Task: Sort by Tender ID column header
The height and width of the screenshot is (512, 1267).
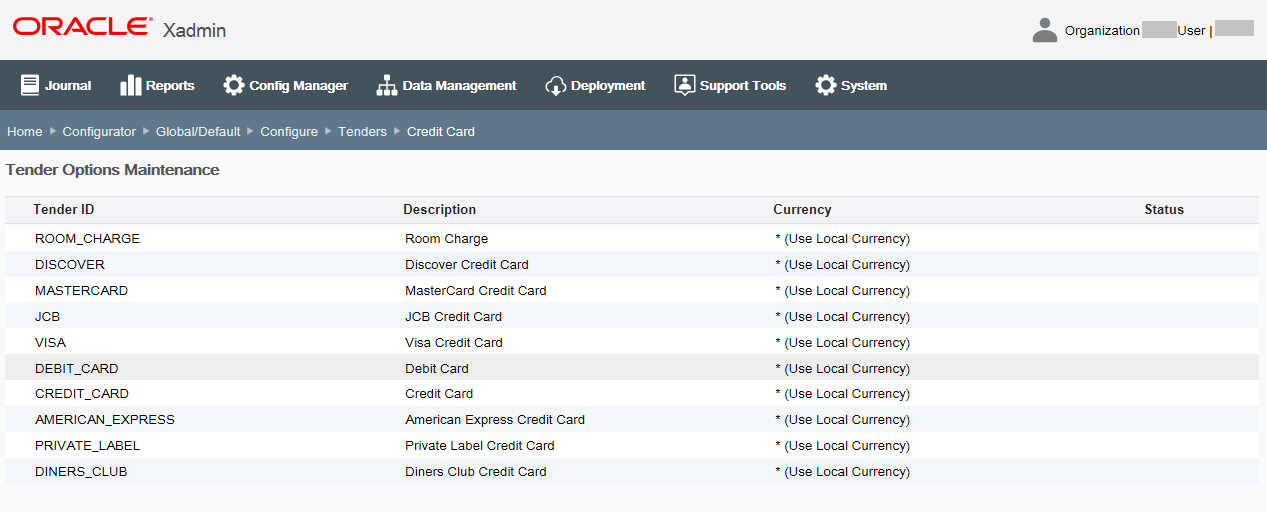Action: tap(64, 210)
